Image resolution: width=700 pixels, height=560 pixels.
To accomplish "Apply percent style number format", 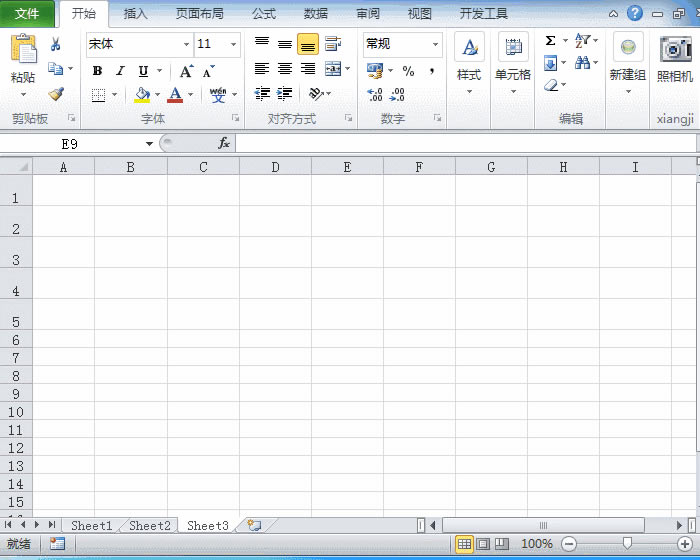I will (x=408, y=71).
